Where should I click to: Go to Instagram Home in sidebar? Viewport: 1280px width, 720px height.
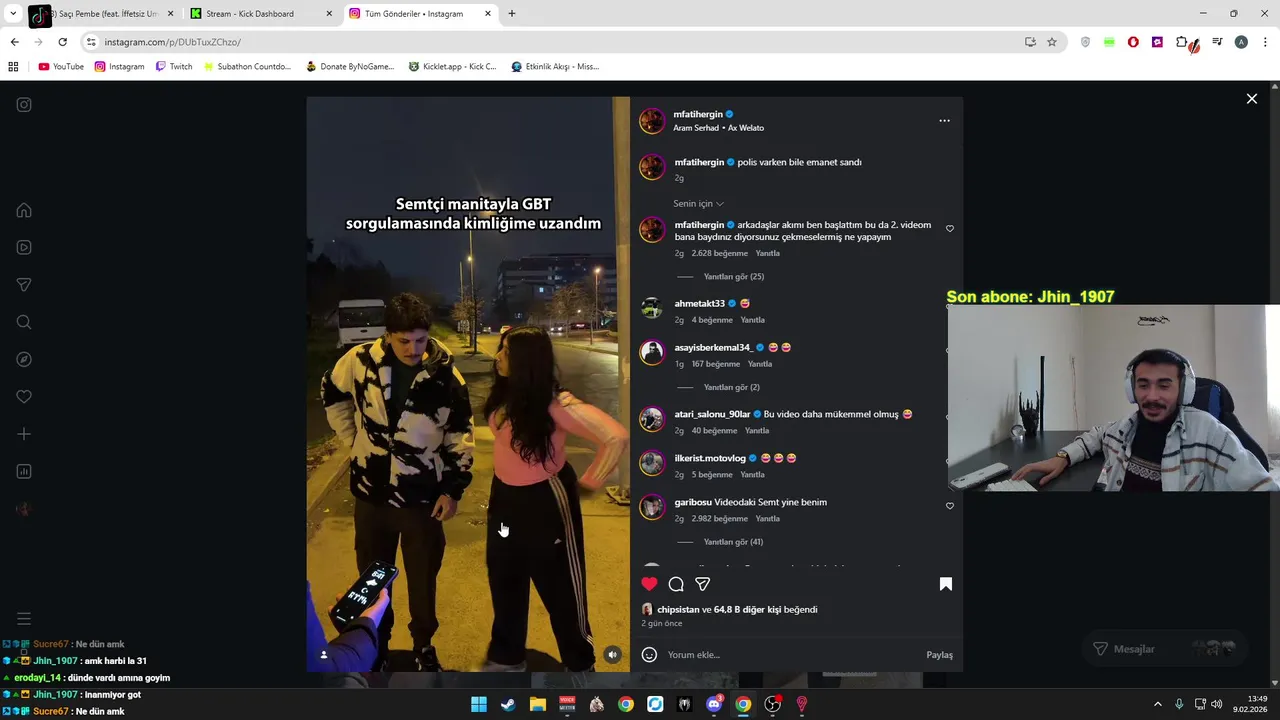[24, 210]
